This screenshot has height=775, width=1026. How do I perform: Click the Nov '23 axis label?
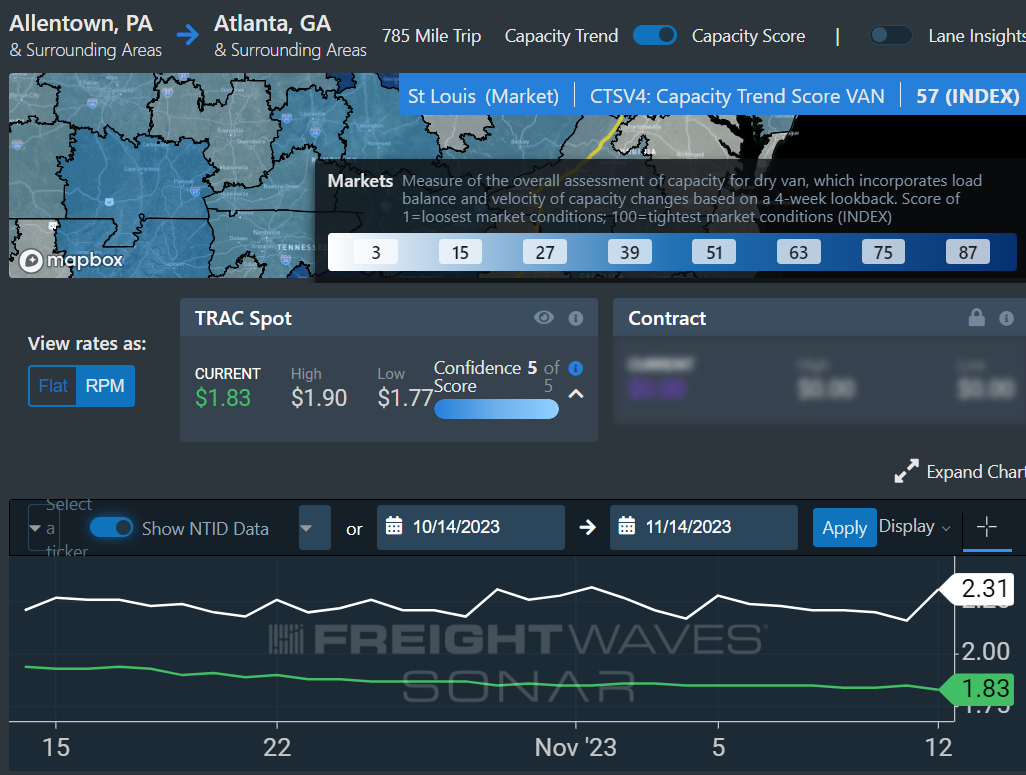[576, 747]
